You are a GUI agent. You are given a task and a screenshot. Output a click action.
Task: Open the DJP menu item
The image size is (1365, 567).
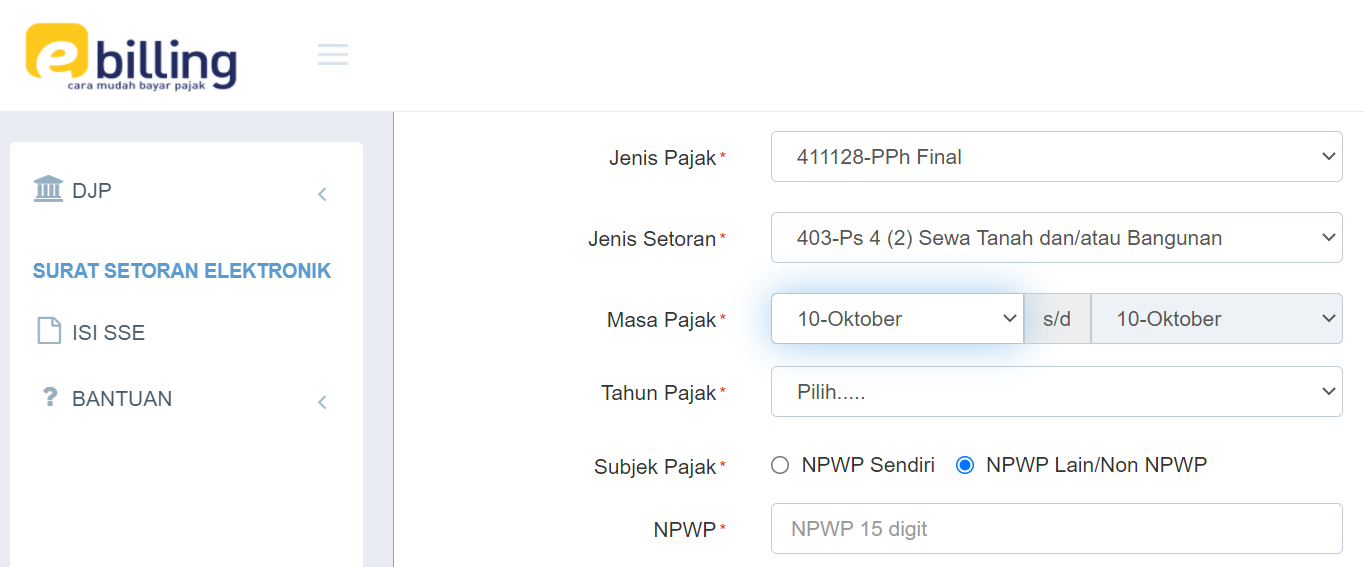(x=92, y=190)
